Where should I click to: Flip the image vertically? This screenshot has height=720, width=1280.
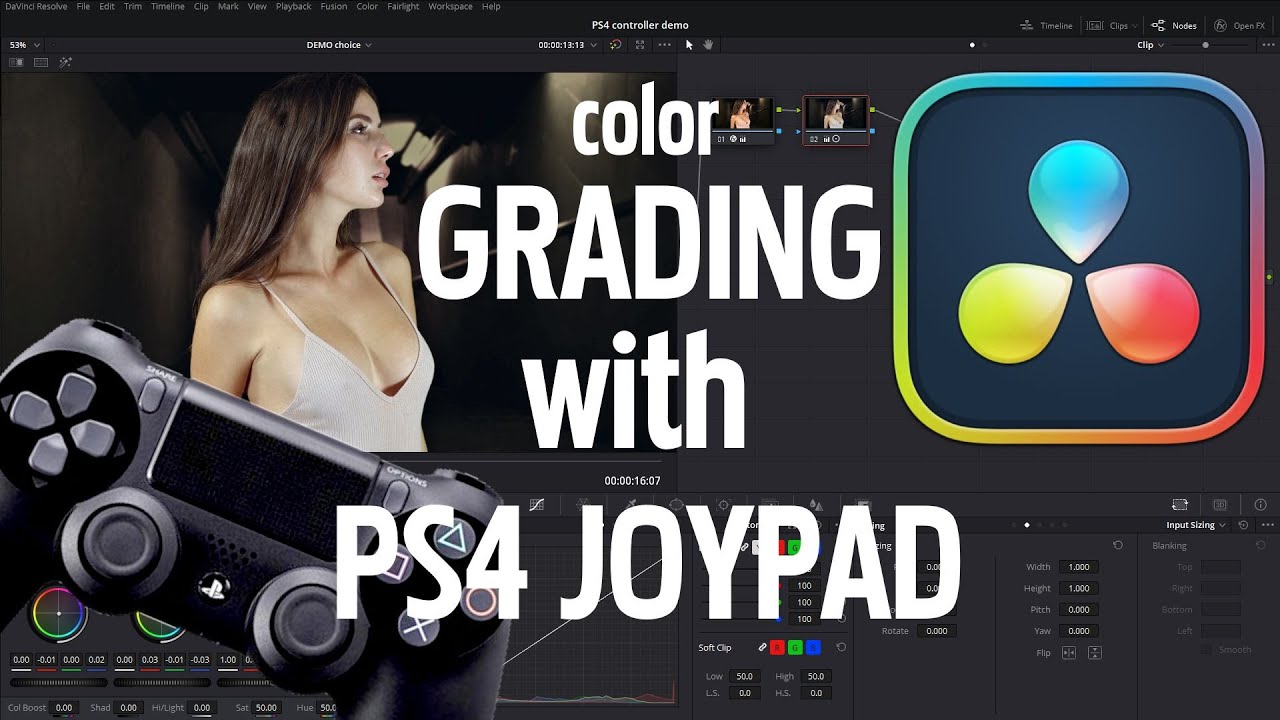(1094, 653)
